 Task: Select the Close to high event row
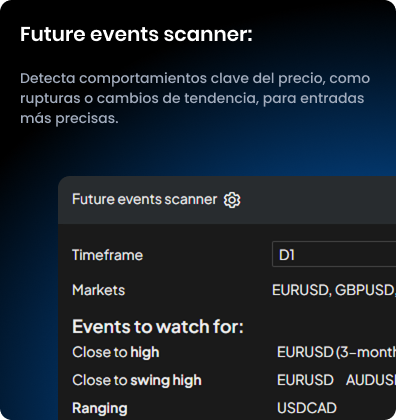coord(227,352)
